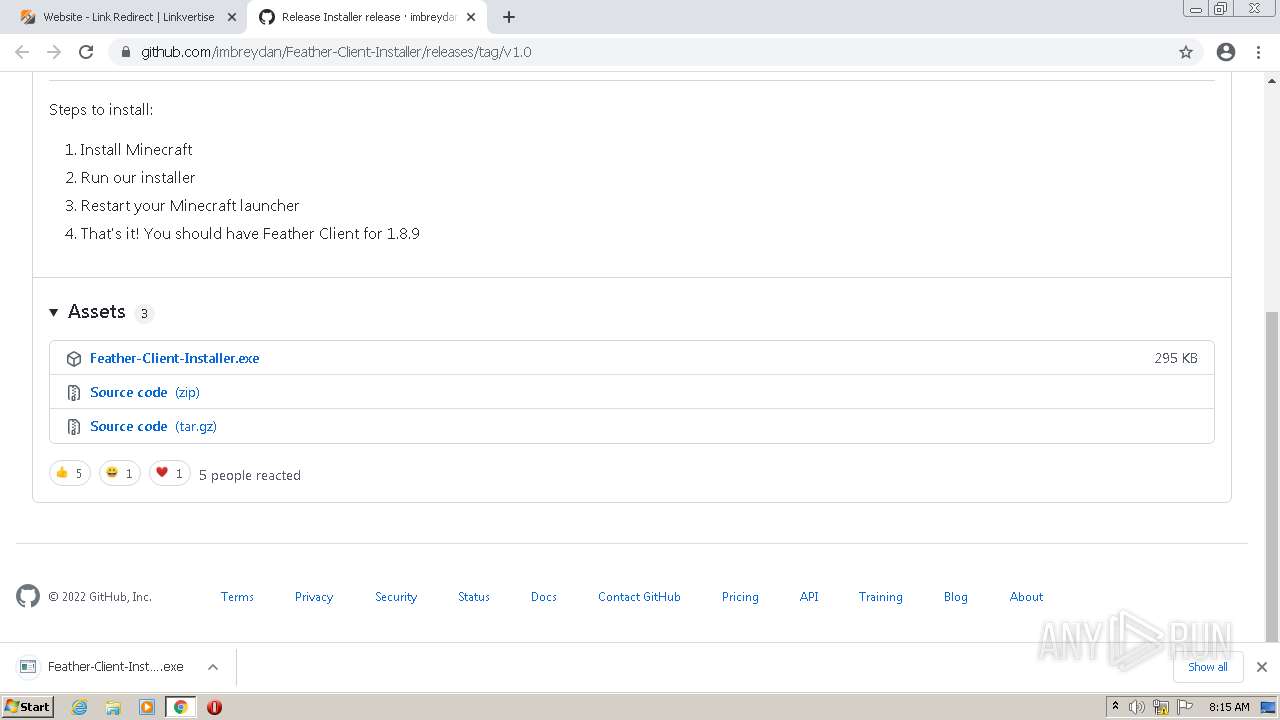Open the media player taskbar icon

pyautogui.click(x=147, y=707)
